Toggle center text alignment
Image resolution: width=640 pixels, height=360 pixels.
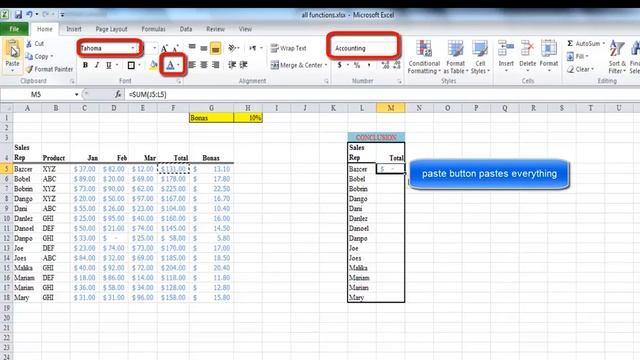(x=204, y=65)
